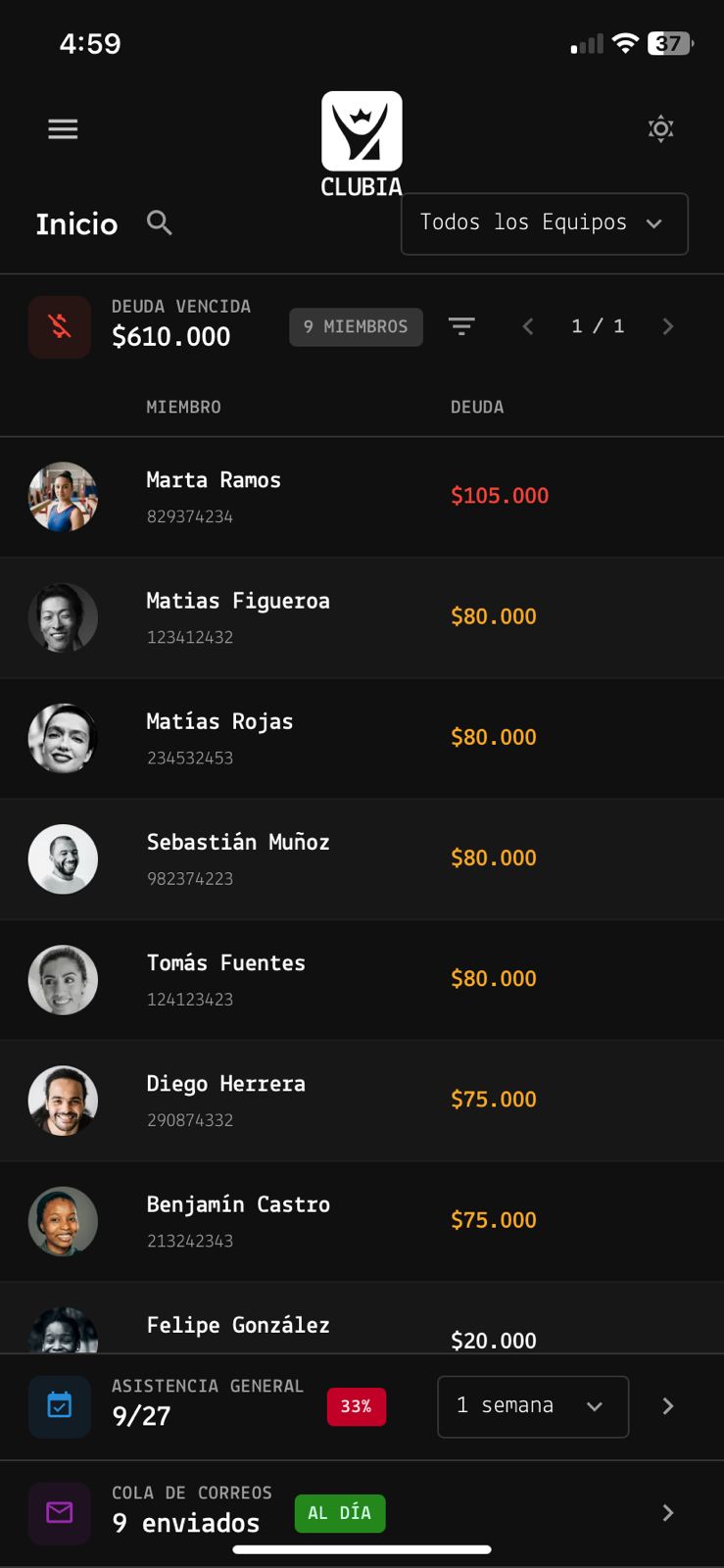
Task: Toggle light/dark theme sun icon
Action: [661, 128]
